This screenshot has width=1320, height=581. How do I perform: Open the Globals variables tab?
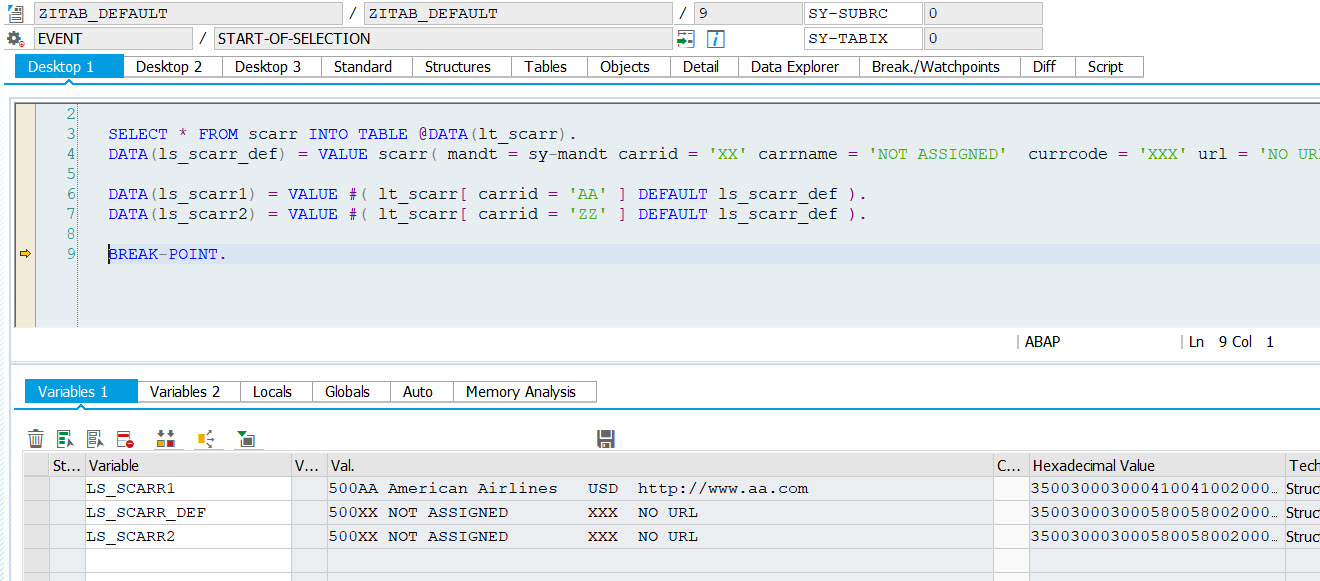(350, 391)
